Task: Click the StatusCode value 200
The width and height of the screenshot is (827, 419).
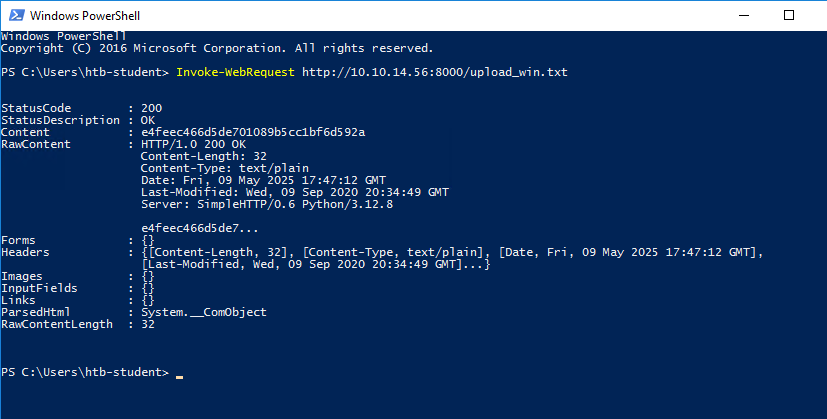Action: click(x=151, y=108)
